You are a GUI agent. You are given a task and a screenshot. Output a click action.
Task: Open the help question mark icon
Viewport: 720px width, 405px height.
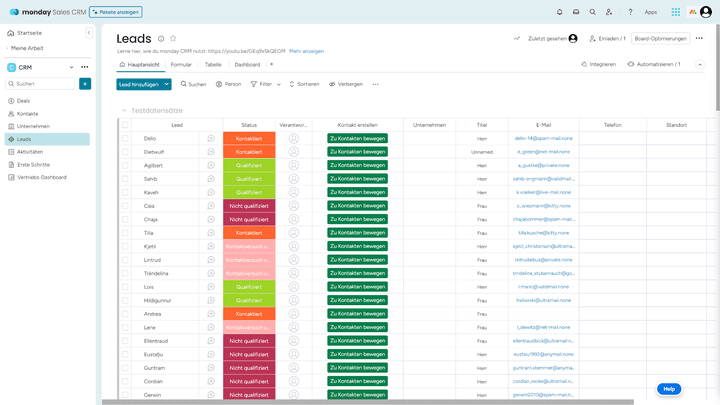(630, 12)
